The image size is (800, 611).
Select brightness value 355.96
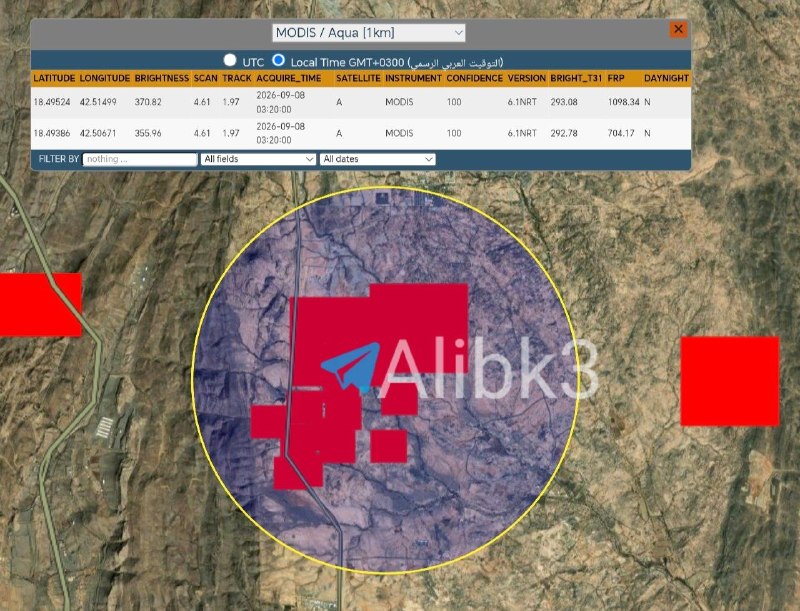point(148,133)
